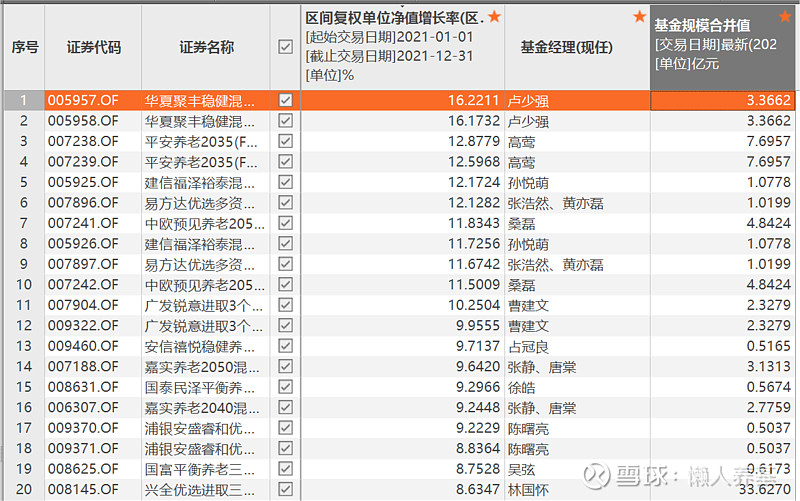Click fund manager 徐皓
Viewport: 800px width, 501px height.
[x=521, y=388]
